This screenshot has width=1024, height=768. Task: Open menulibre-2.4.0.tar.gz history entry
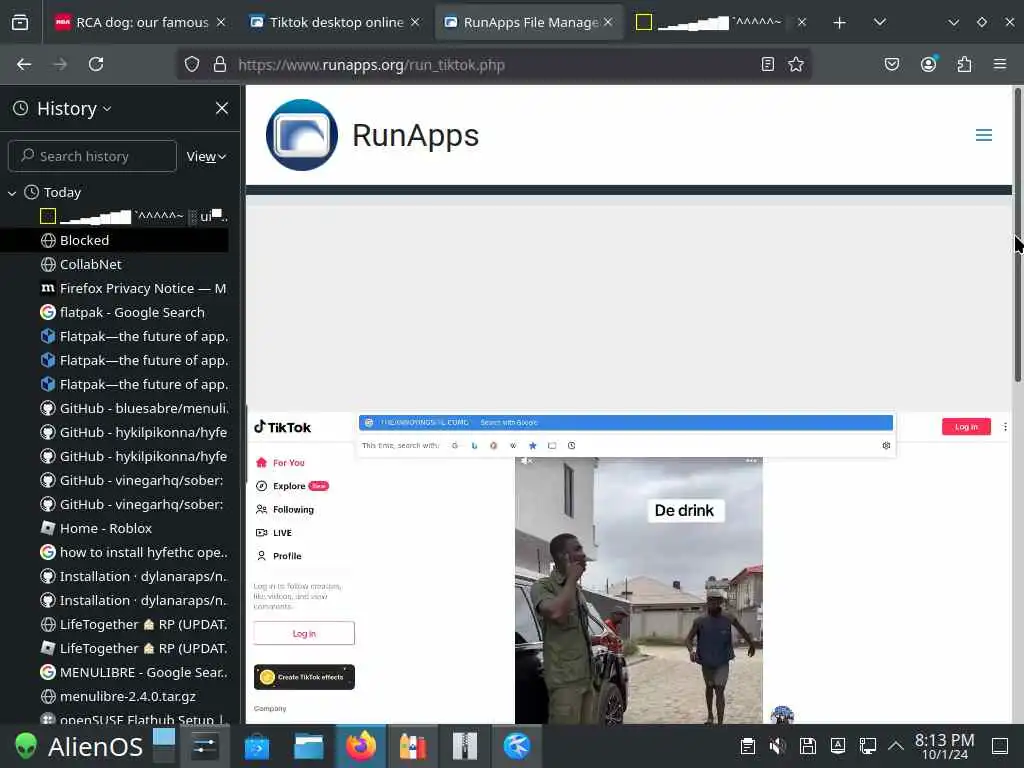pyautogui.click(x=114, y=697)
